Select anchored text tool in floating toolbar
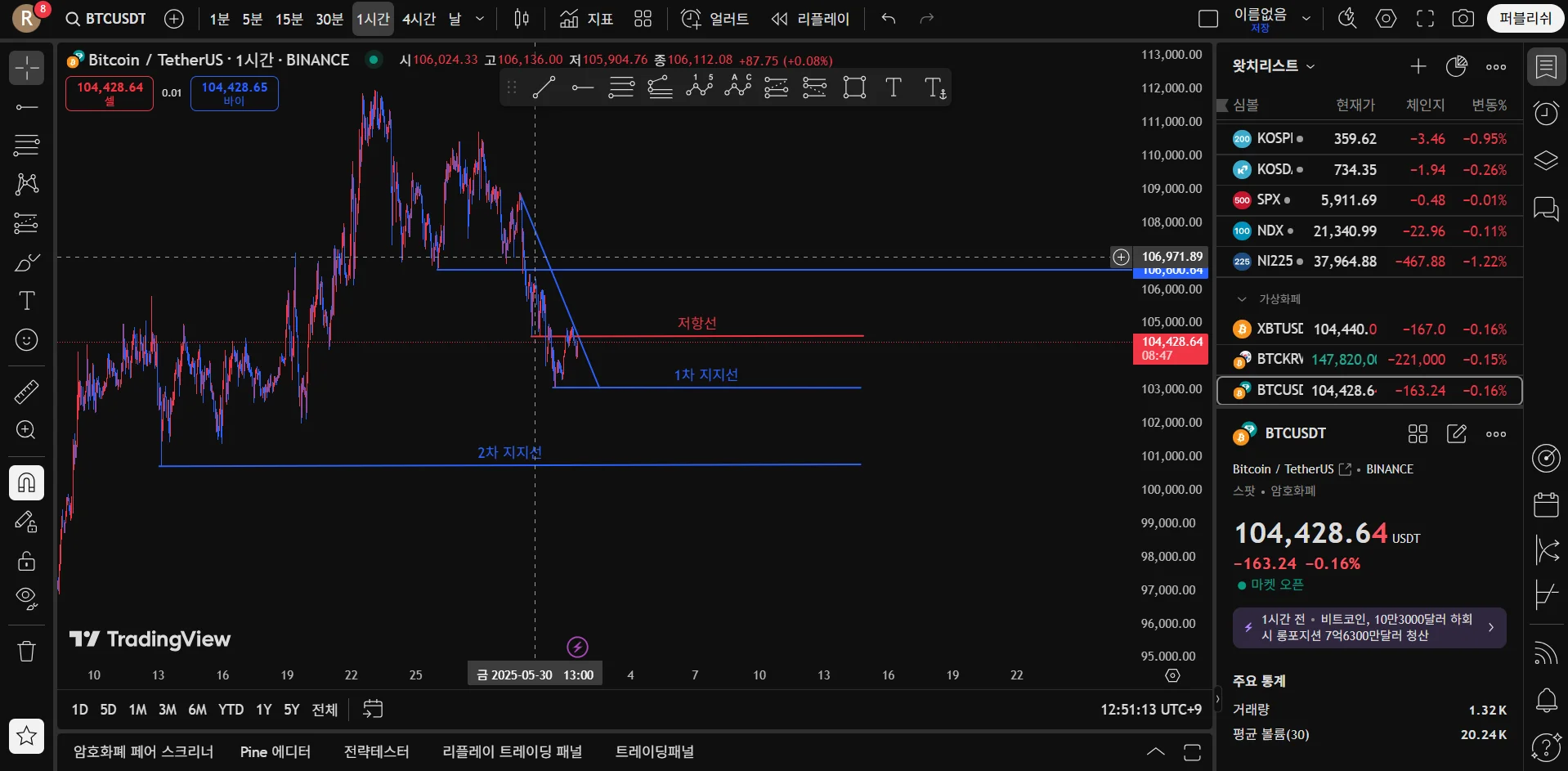The height and width of the screenshot is (771, 1568). tap(934, 87)
